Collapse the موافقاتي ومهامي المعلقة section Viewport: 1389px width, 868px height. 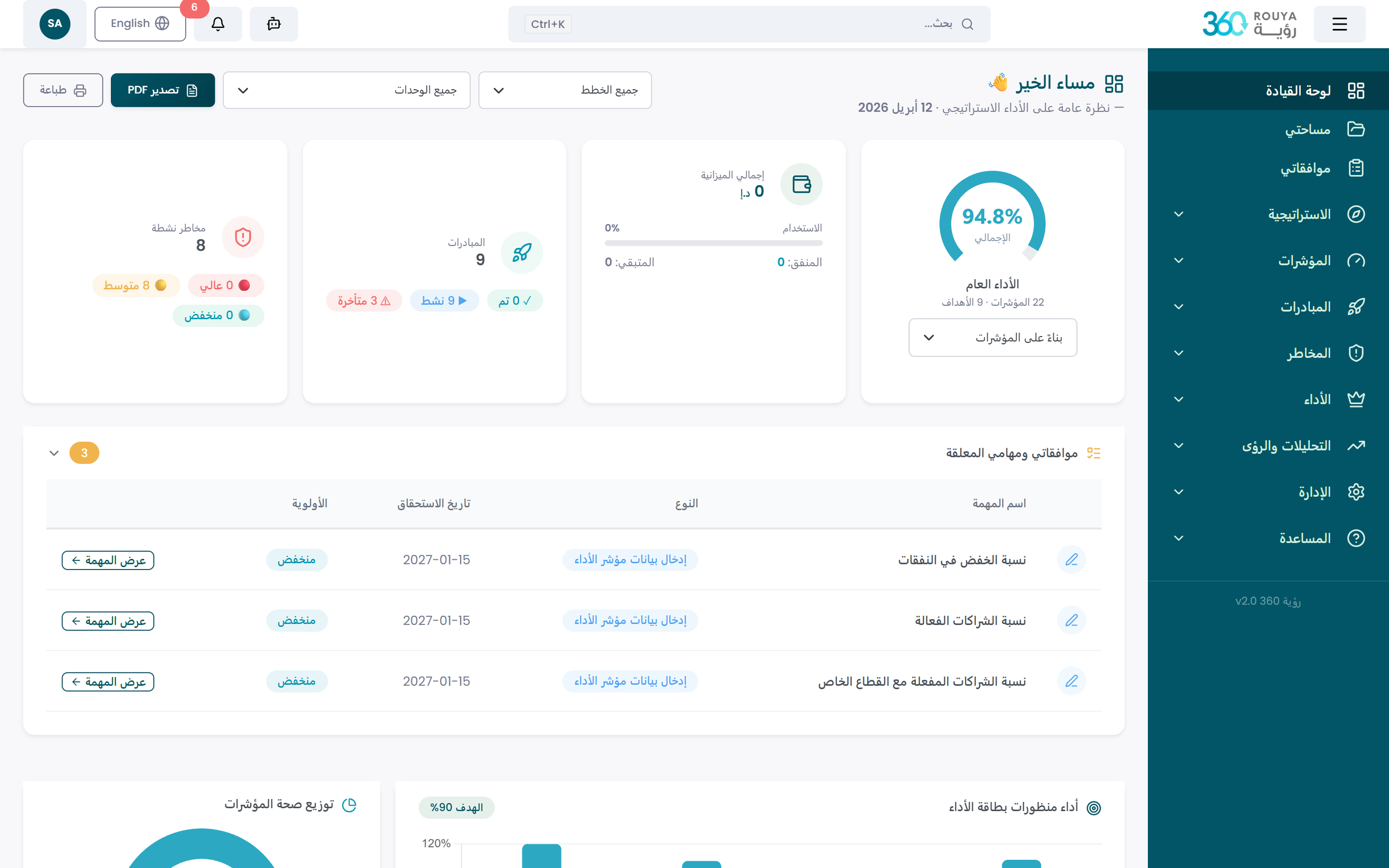click(54, 453)
